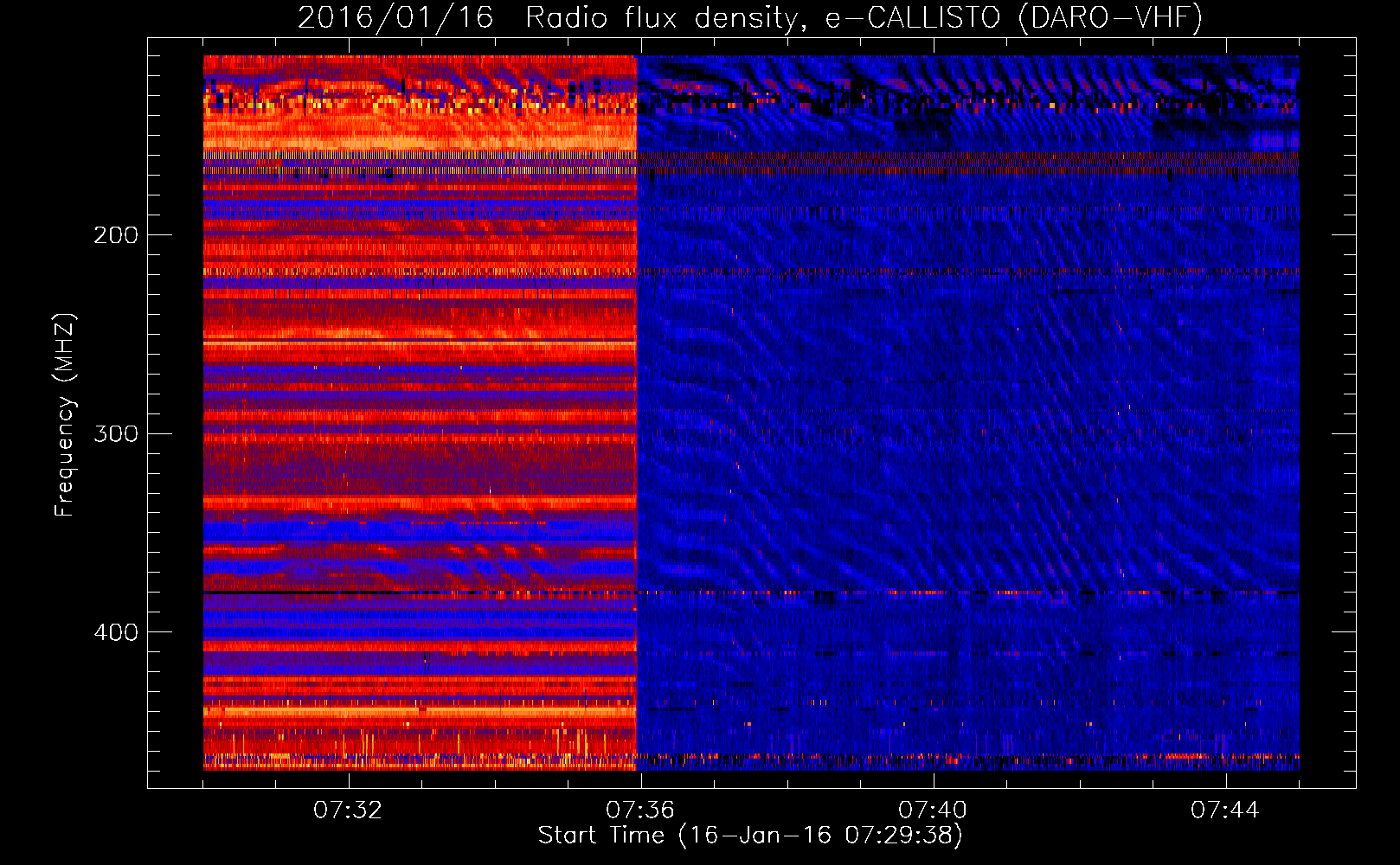The height and width of the screenshot is (865, 1400).
Task: Click the 07:36 time tick label
Action: (640, 811)
